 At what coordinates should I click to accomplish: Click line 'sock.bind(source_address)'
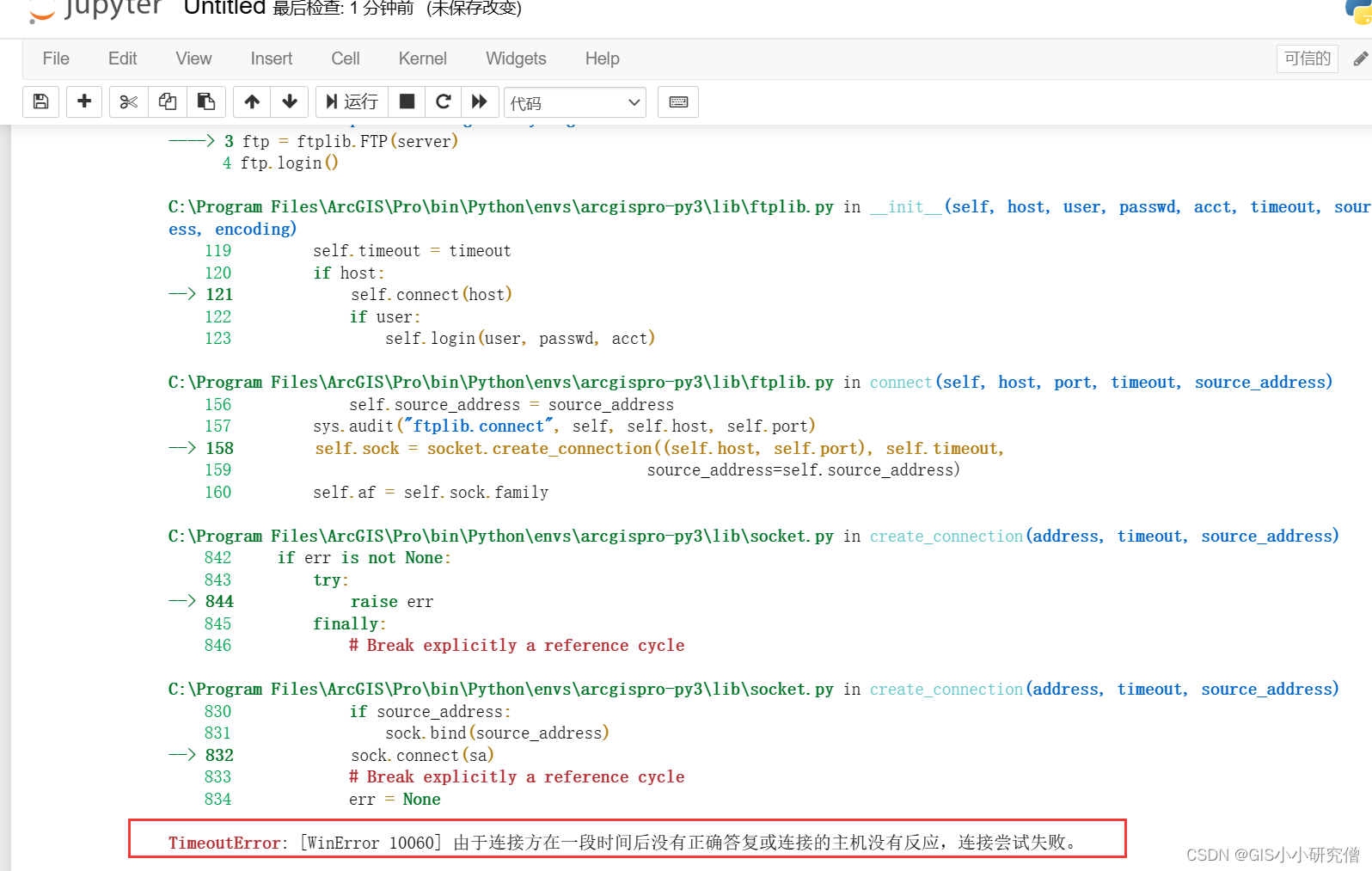pyautogui.click(x=497, y=733)
